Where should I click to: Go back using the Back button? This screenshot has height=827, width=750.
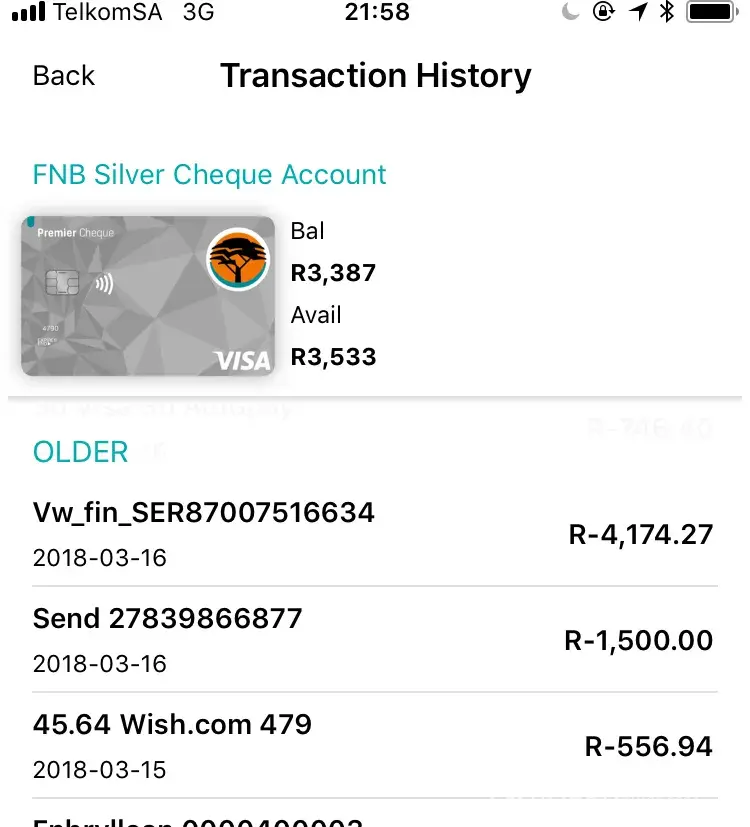click(63, 76)
